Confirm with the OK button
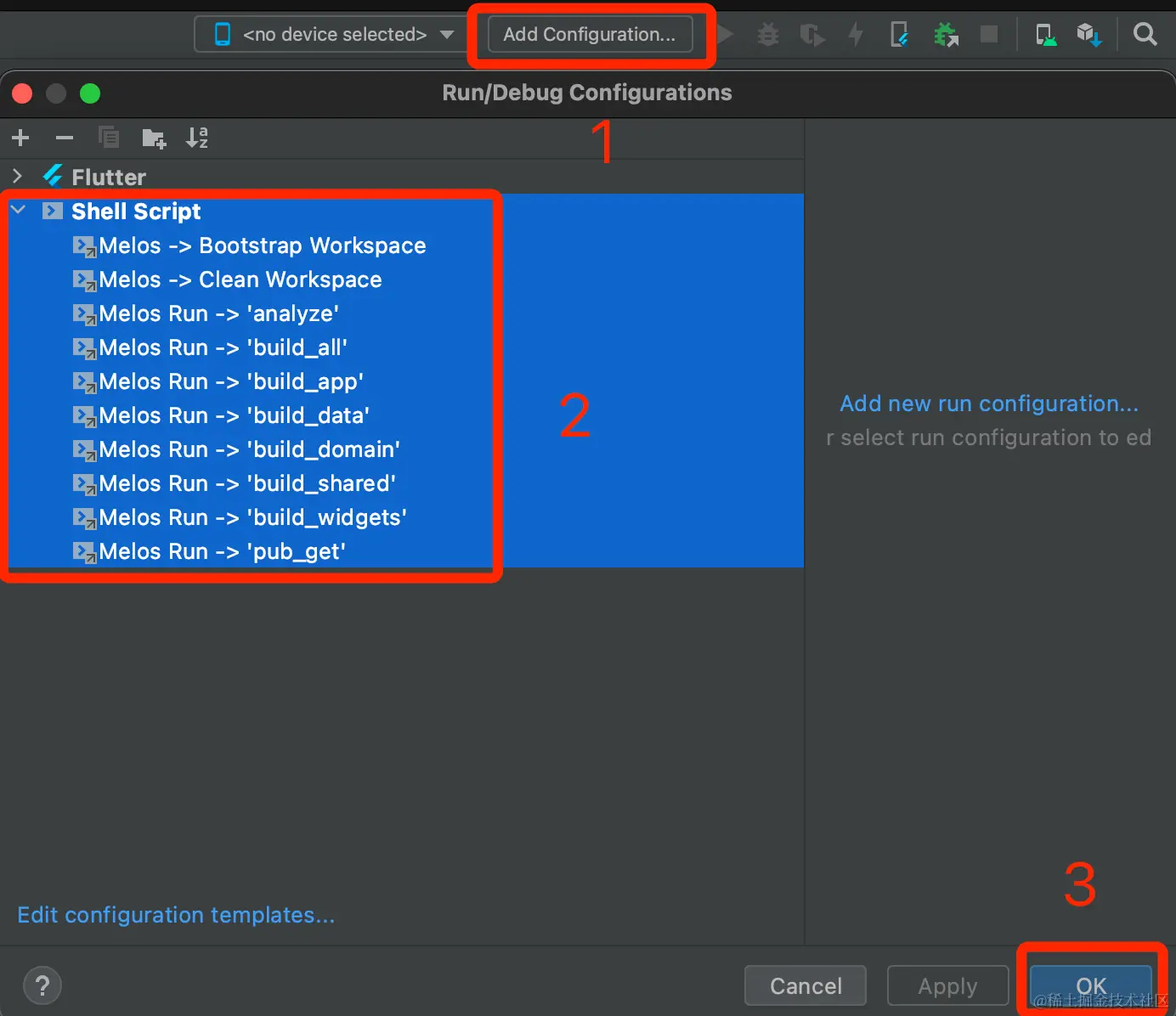The width and height of the screenshot is (1176, 1016). pos(1091,985)
